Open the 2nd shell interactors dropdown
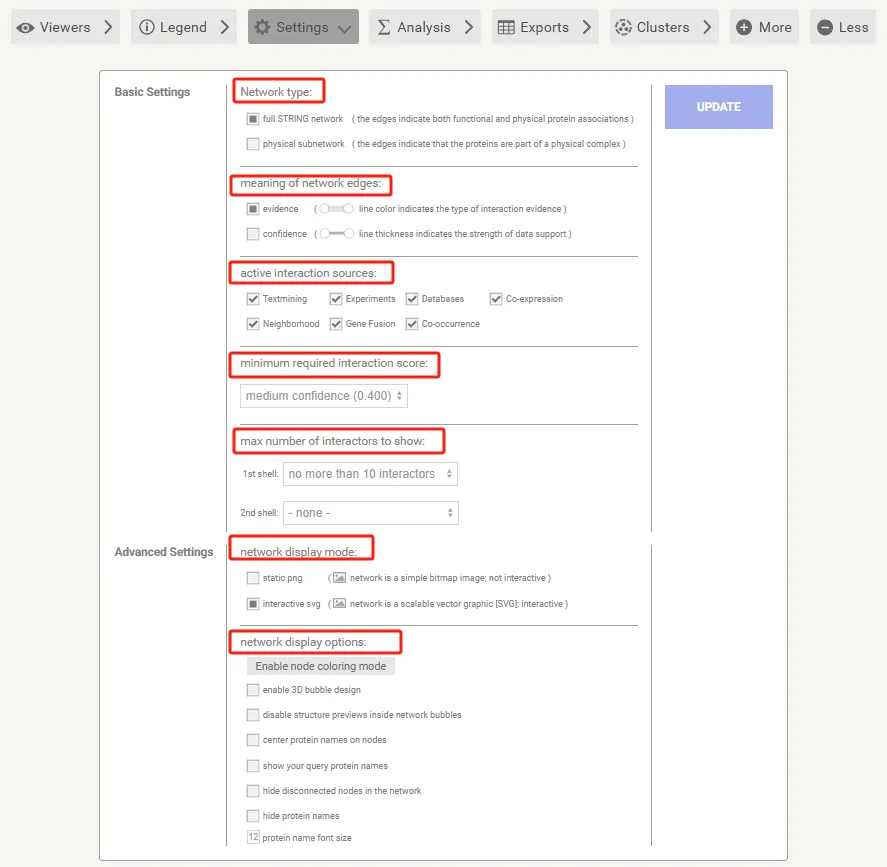 click(370, 513)
